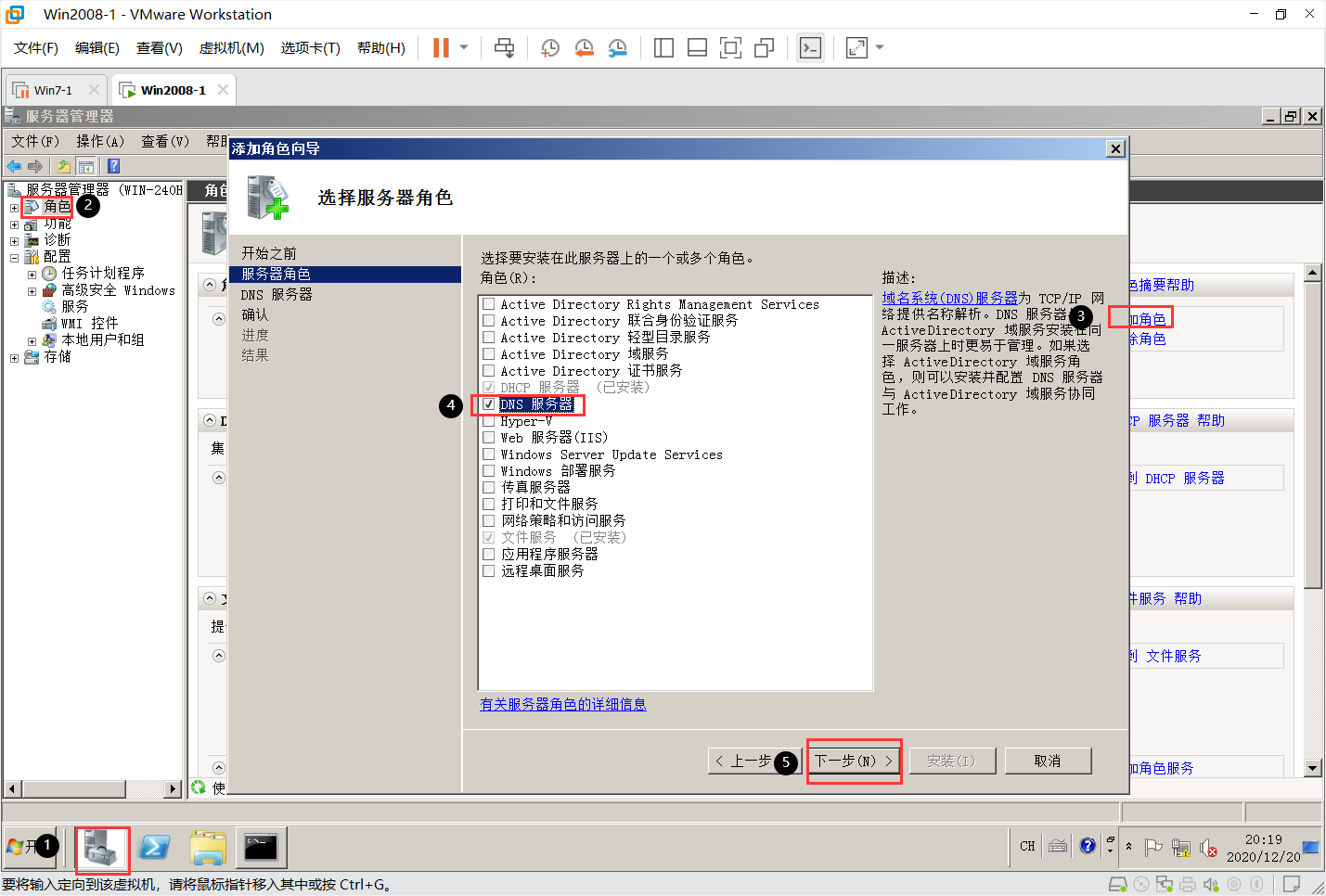The image size is (1326, 896).
Task: Open the VMware 帮助(H) menu
Action: [x=381, y=47]
